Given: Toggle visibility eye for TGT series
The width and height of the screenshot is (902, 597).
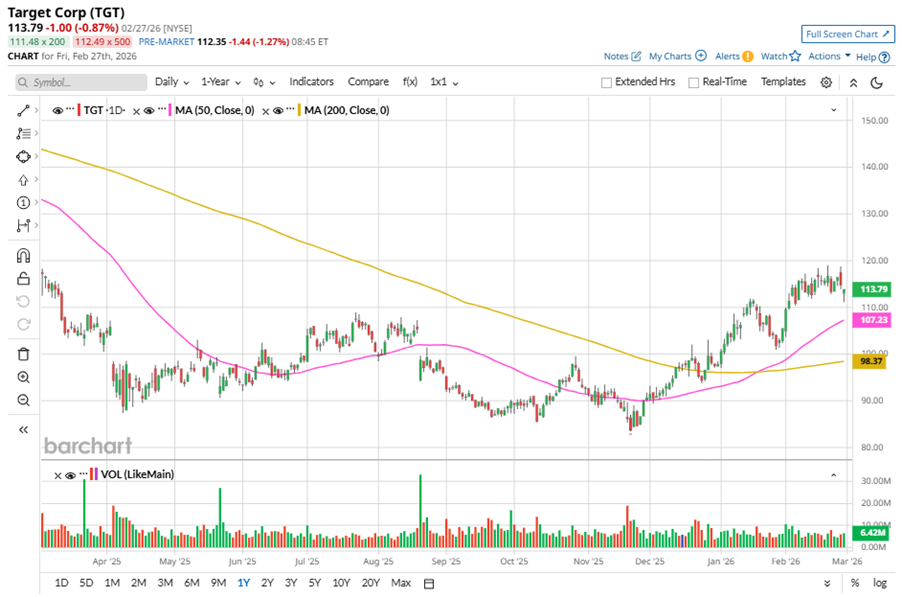Looking at the screenshot, I should point(58,110).
